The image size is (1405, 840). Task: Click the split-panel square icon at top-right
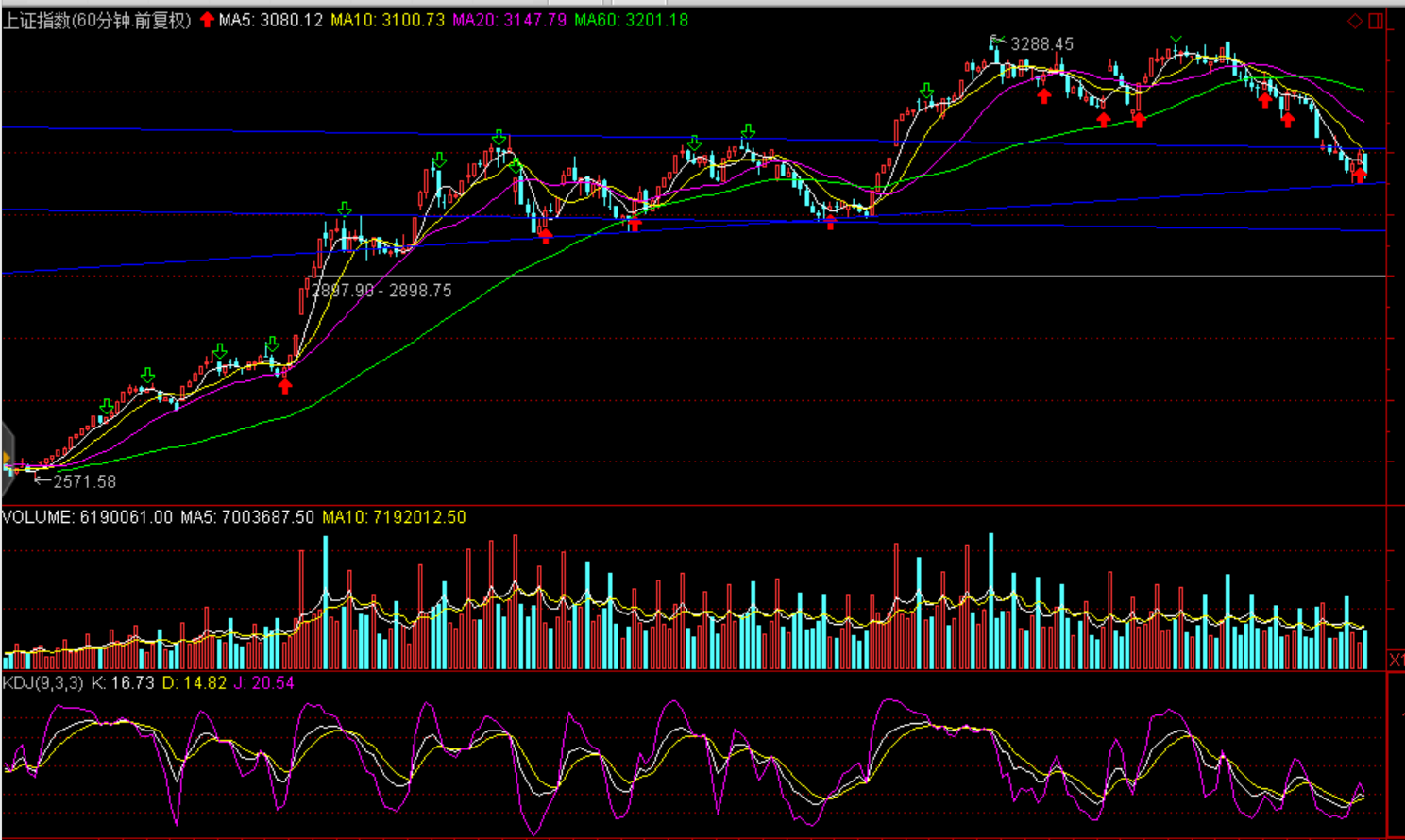pyautogui.click(x=1376, y=21)
